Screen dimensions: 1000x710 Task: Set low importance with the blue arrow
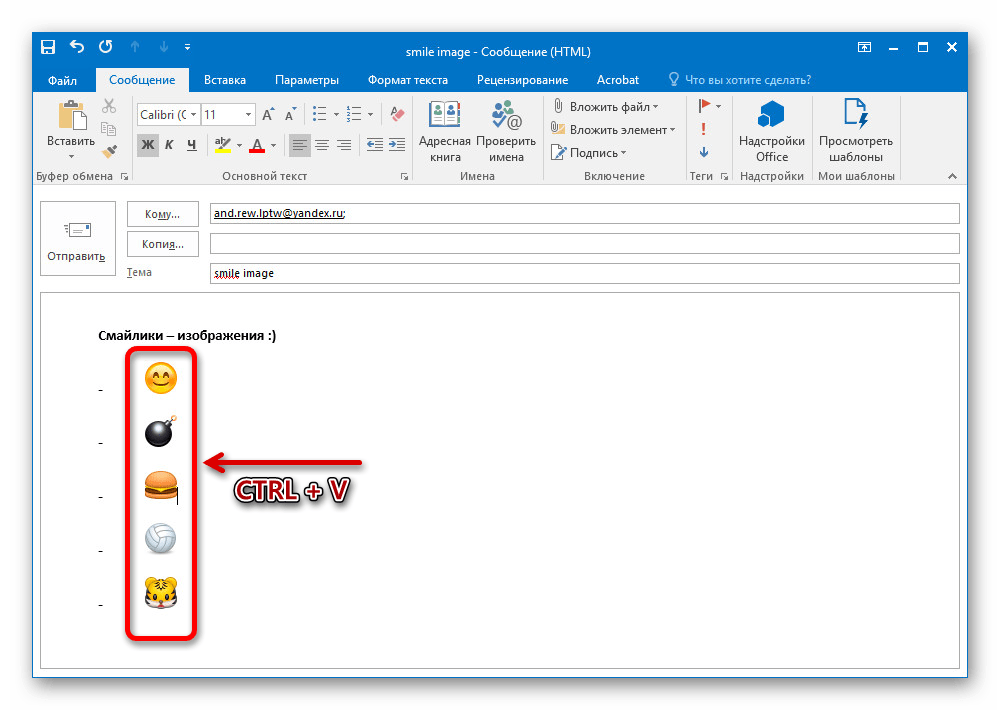point(703,152)
